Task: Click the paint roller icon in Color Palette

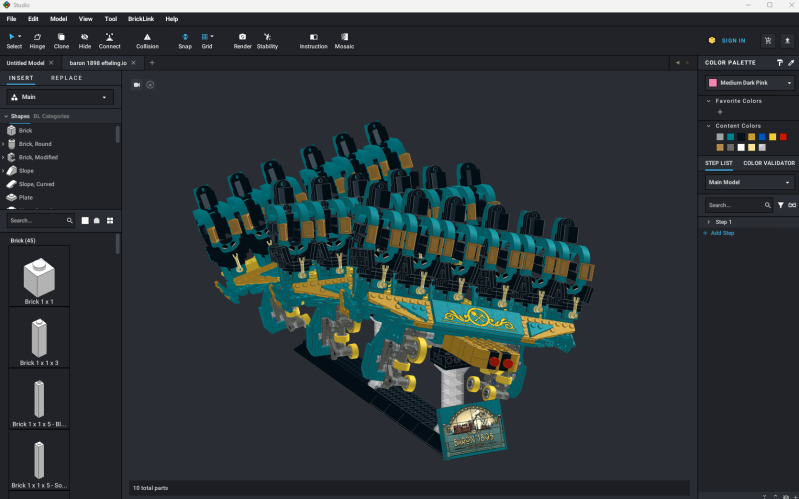Action: tap(779, 62)
